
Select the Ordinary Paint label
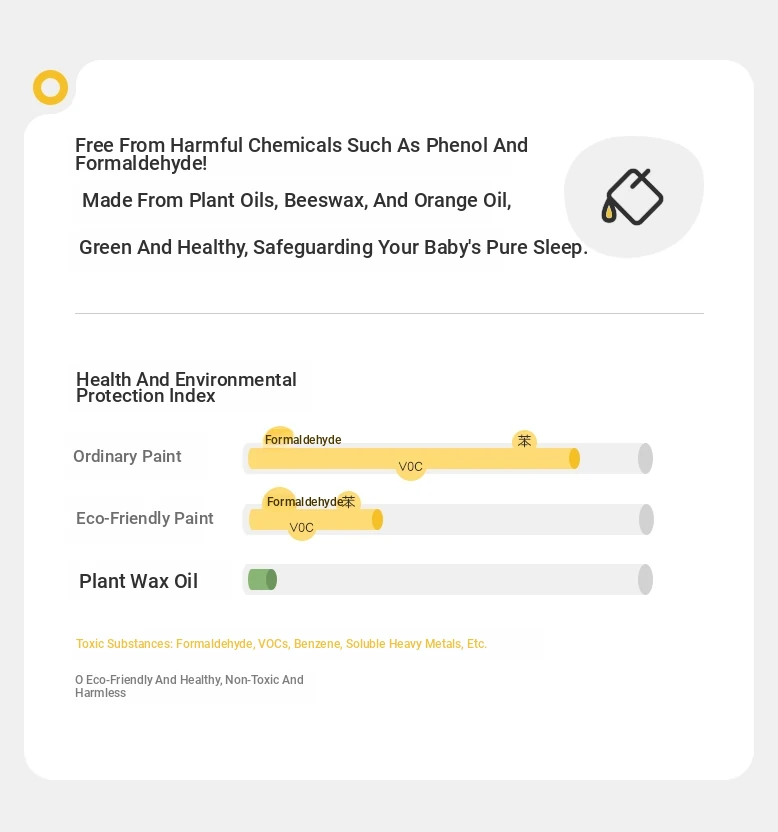tap(127, 456)
